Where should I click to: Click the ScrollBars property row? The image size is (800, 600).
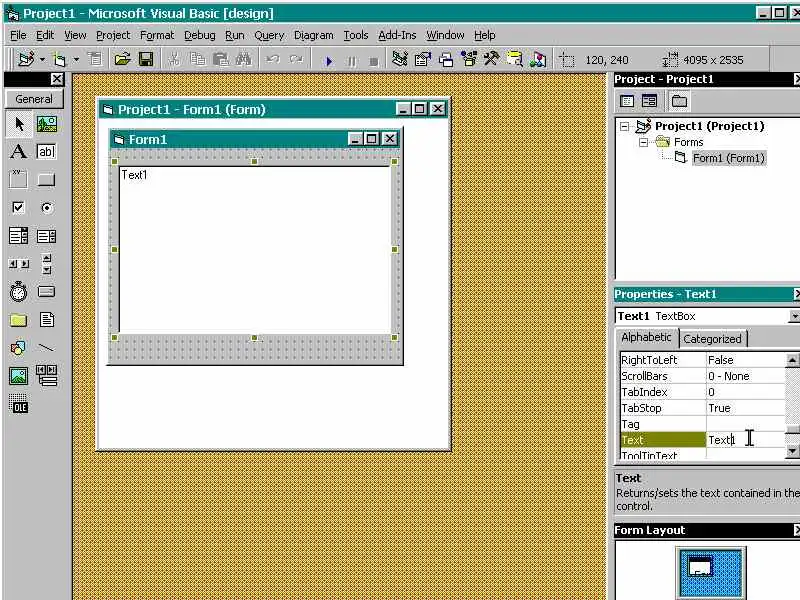click(702, 376)
